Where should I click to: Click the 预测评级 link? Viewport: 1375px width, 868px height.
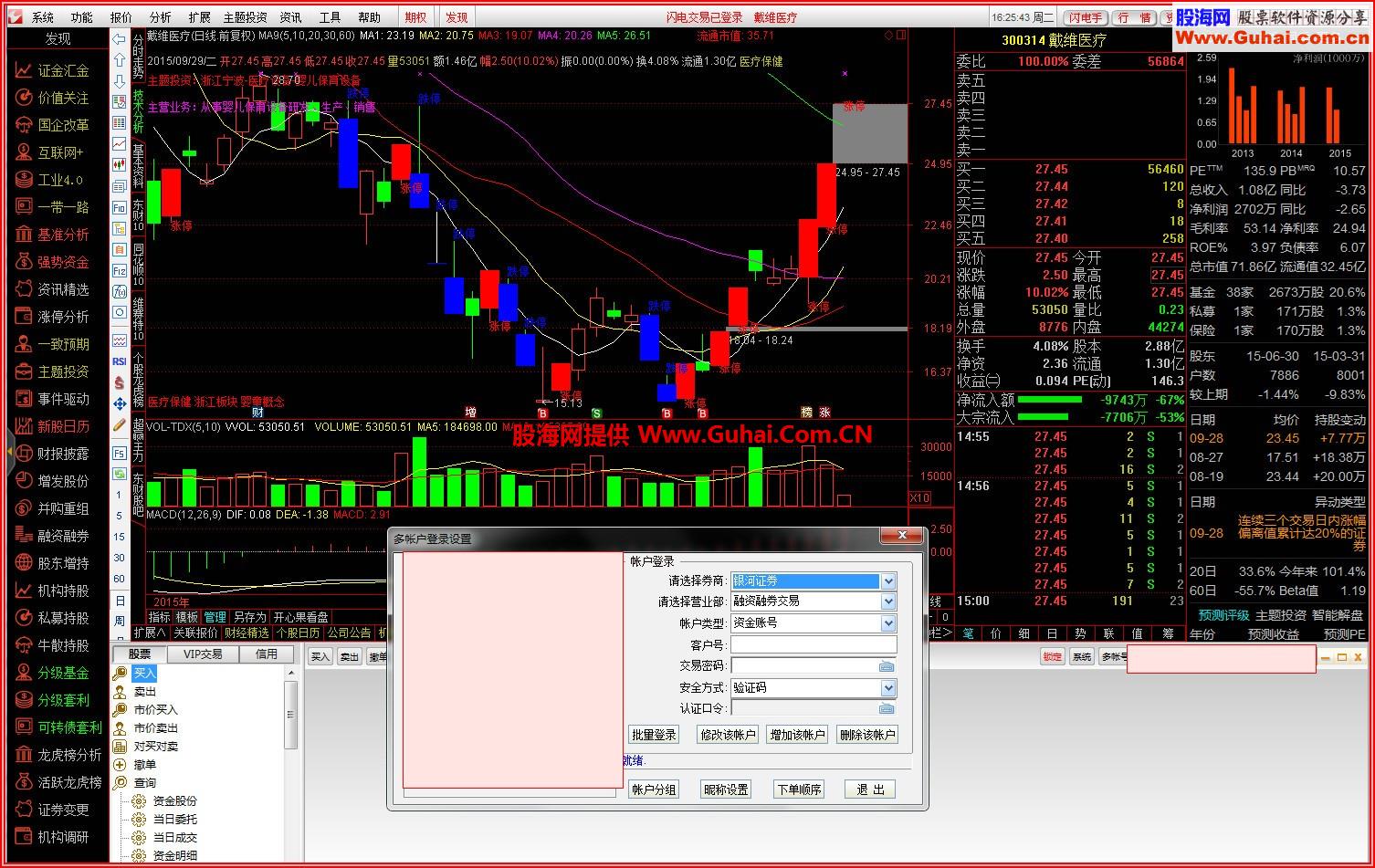[1223, 615]
